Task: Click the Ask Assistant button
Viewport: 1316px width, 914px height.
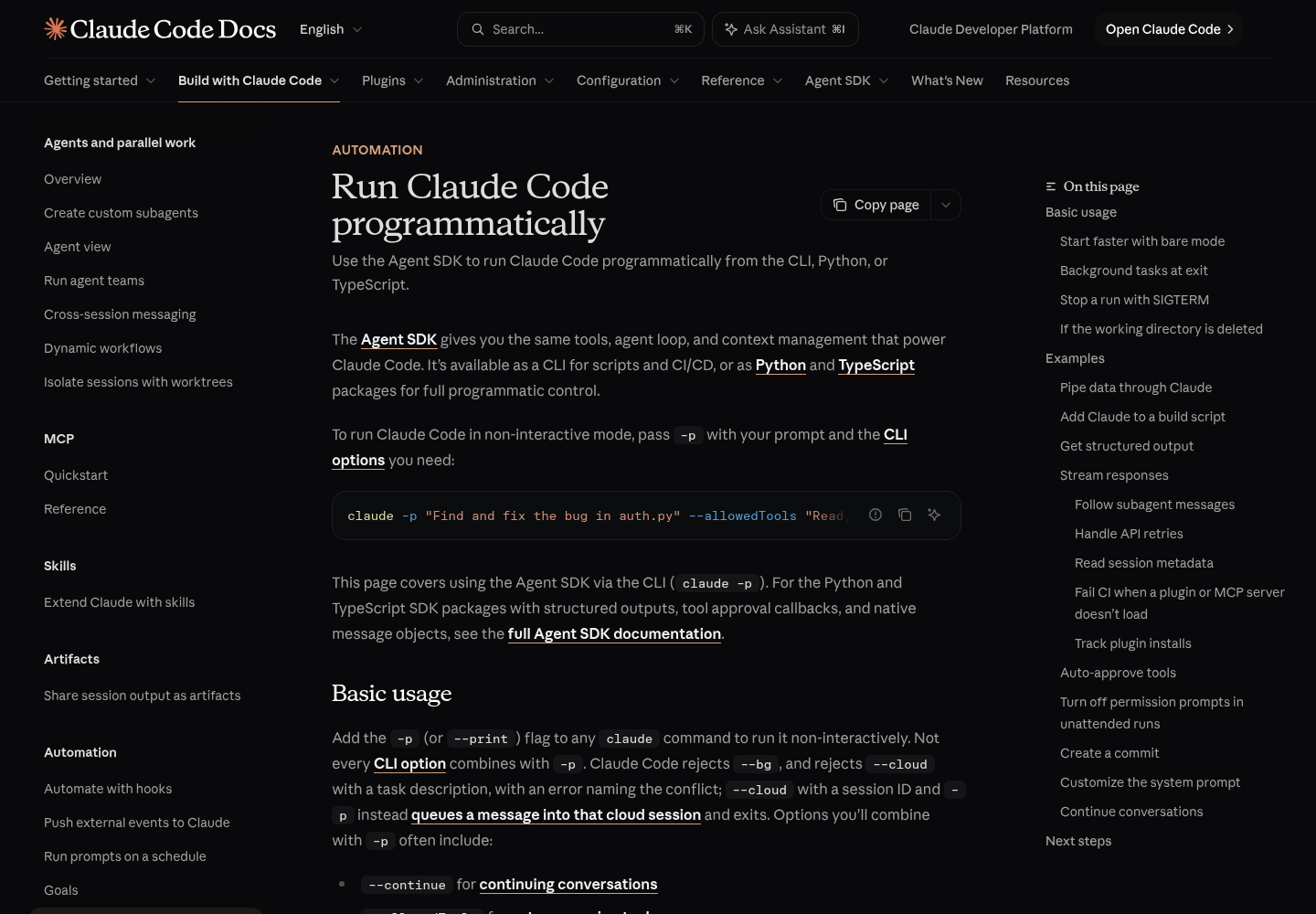Action: [x=785, y=29]
